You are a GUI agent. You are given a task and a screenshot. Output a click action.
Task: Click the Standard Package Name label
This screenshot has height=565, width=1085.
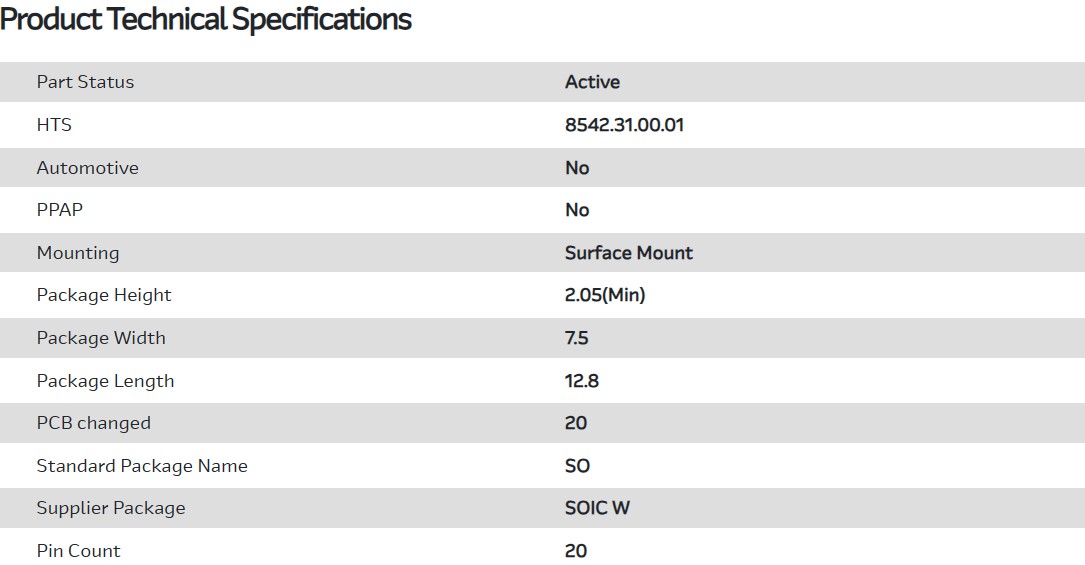tap(142, 466)
